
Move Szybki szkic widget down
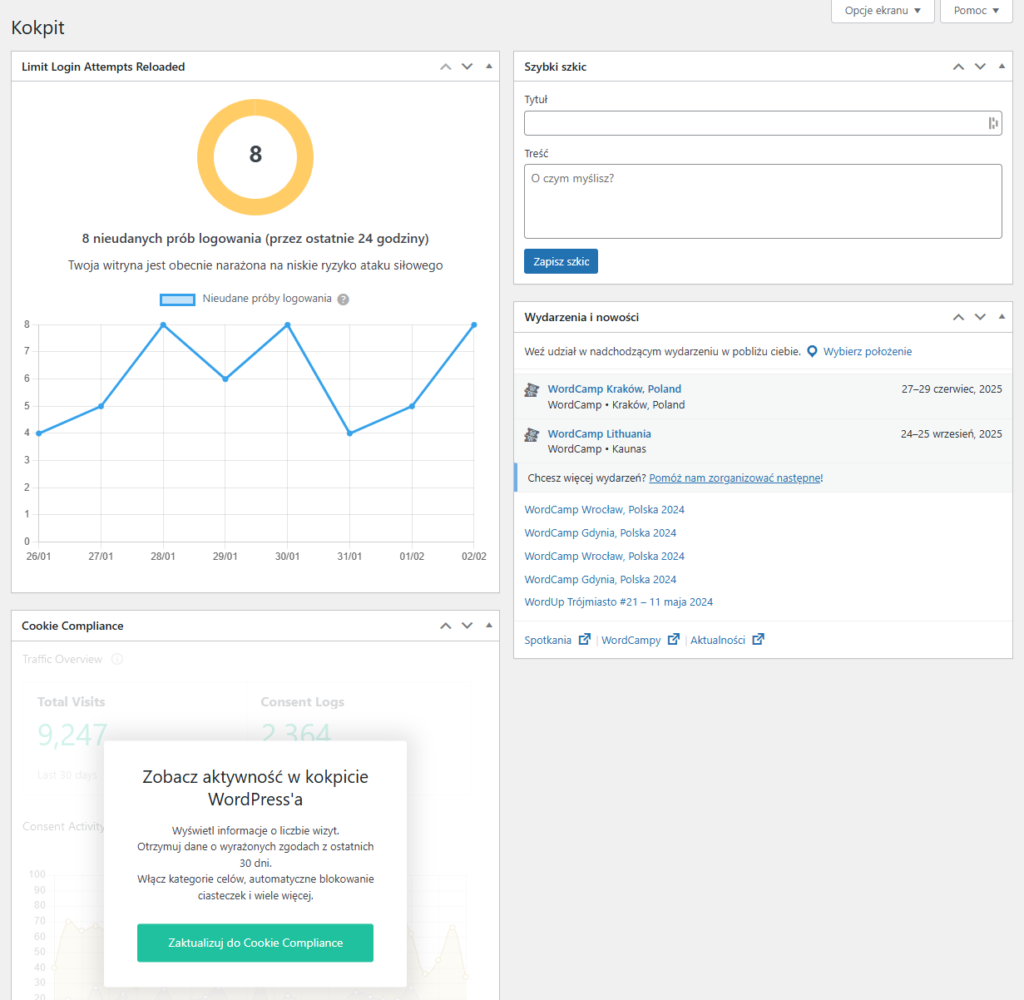pyautogui.click(x=980, y=67)
